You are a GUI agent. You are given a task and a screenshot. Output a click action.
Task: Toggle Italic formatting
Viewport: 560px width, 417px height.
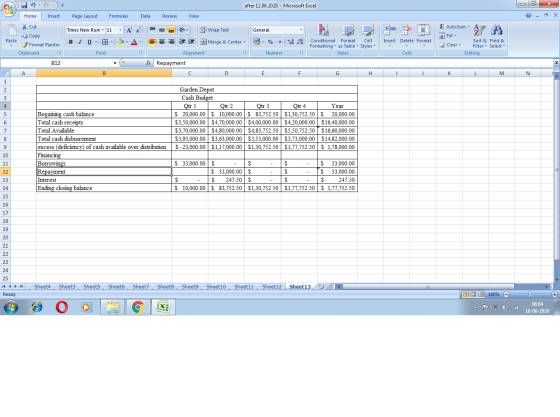tap(80, 42)
